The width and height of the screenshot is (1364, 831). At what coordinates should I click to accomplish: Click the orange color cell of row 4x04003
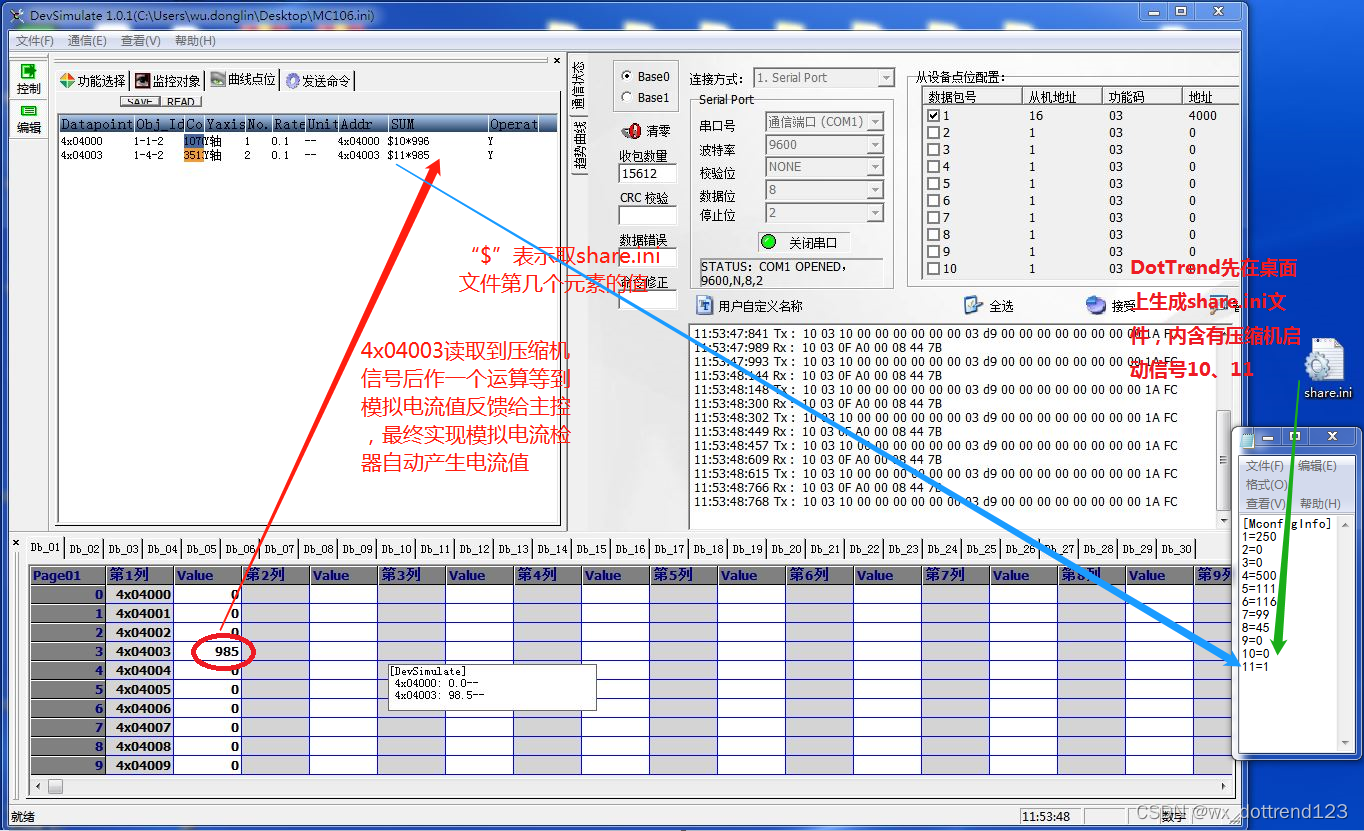pos(194,156)
